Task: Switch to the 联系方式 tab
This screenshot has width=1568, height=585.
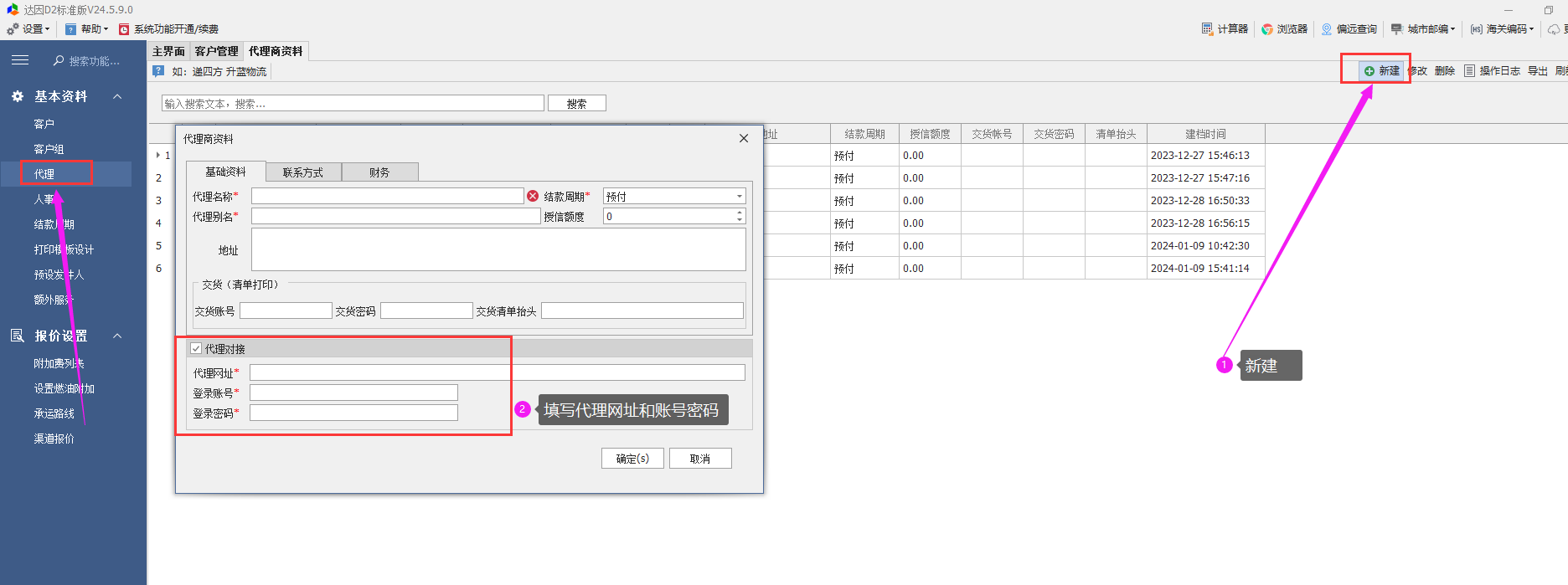Action: pos(303,172)
